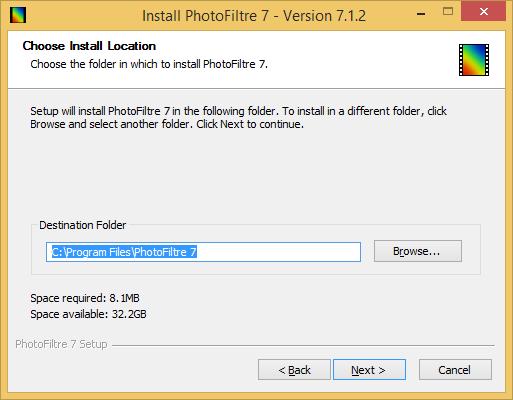The width and height of the screenshot is (513, 400).
Task: Go to previous step with < Back
Action: (294, 370)
